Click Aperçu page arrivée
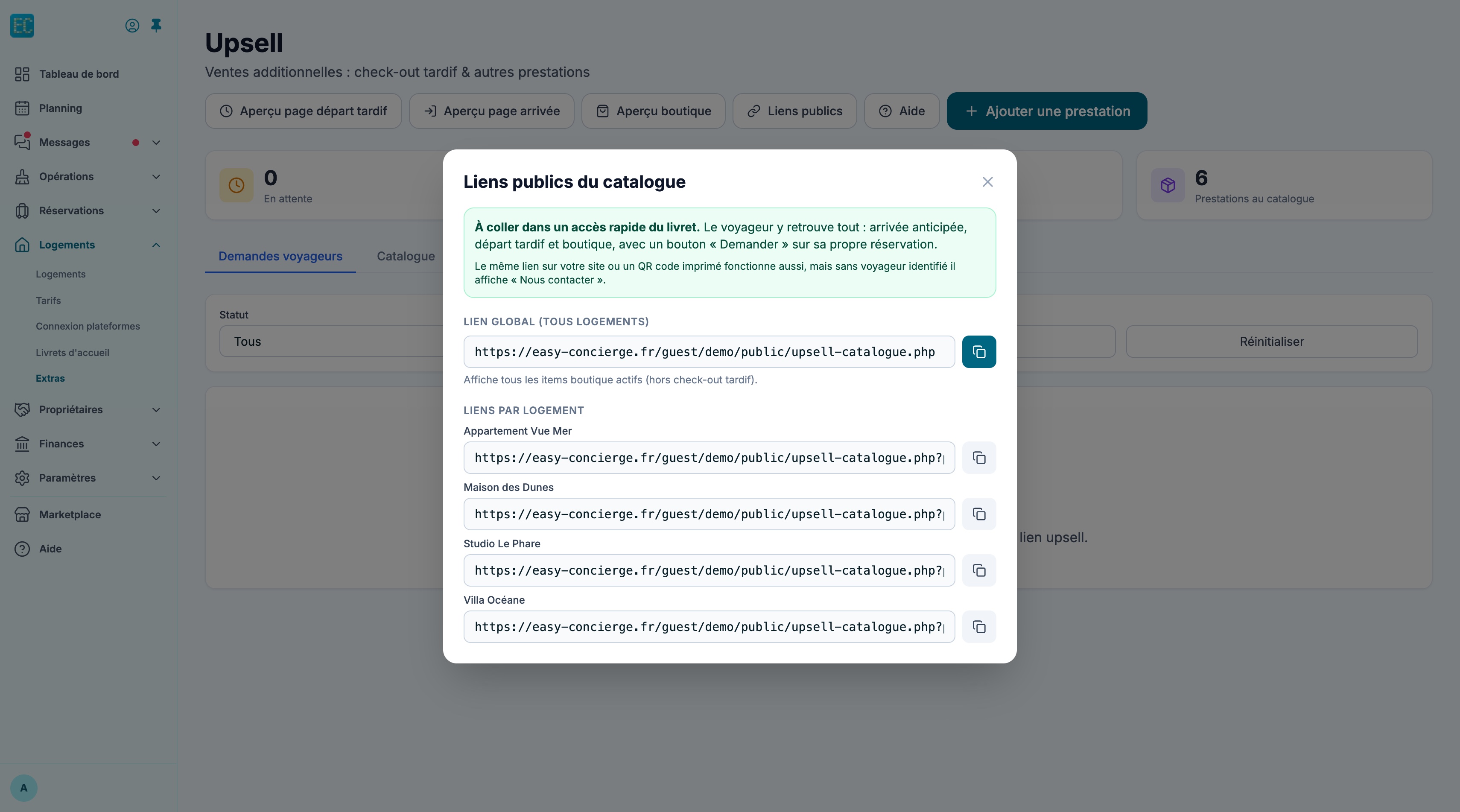This screenshot has width=1460, height=812. pos(491,111)
